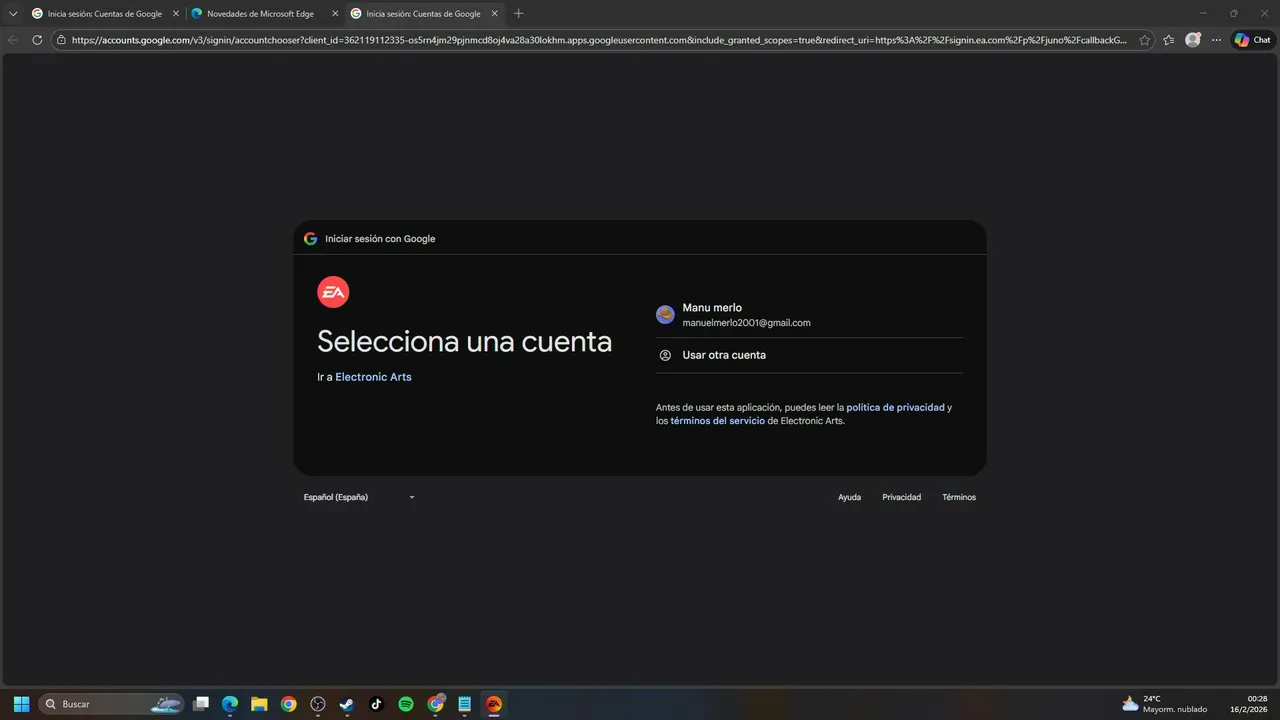Click Selecciona una cuenta heading
Screen dimensions: 1280x720
pyautogui.click(x=464, y=341)
